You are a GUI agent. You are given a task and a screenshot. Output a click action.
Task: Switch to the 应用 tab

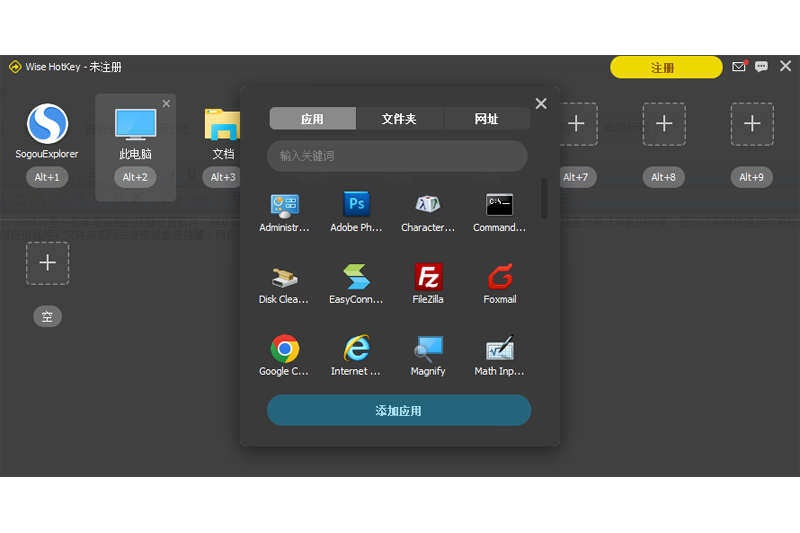[x=312, y=119]
